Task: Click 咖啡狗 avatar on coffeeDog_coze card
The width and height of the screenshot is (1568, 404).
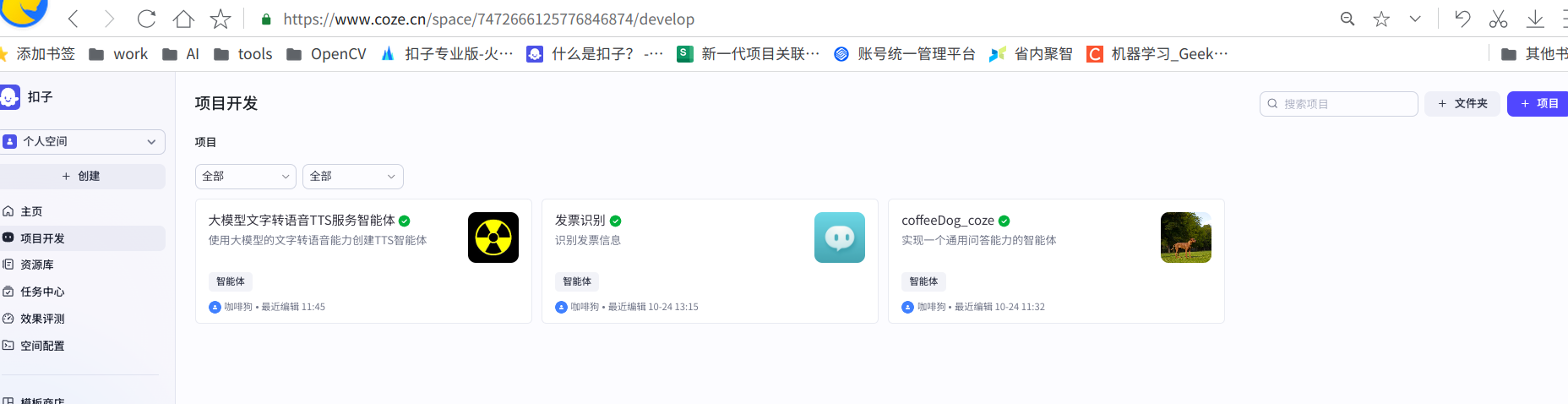Action: point(907,307)
